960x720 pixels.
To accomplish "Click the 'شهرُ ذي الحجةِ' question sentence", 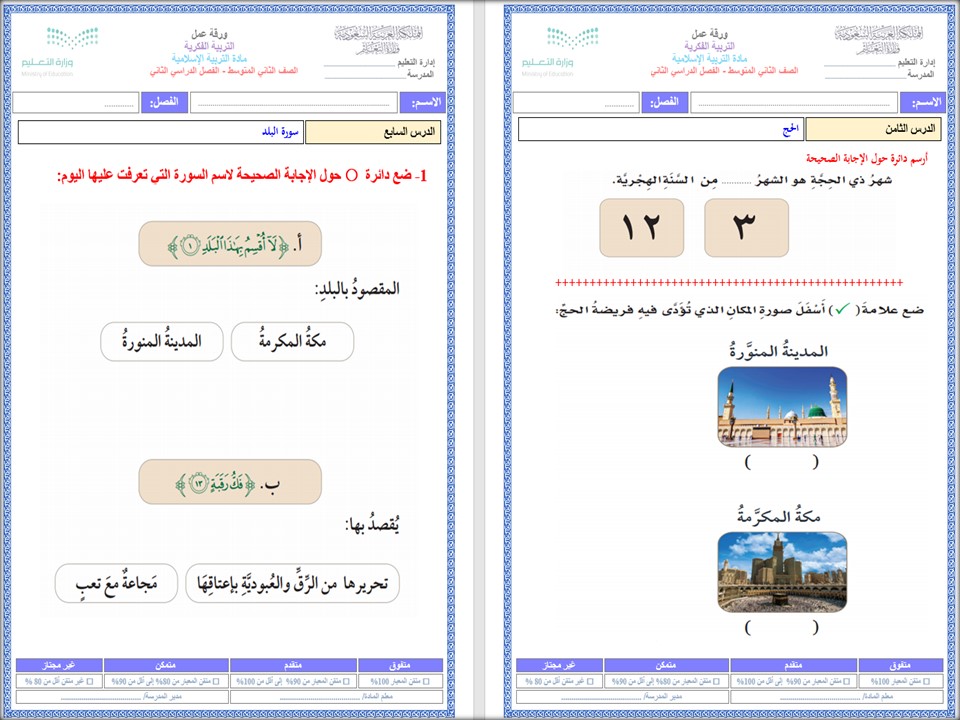I will [x=752, y=180].
